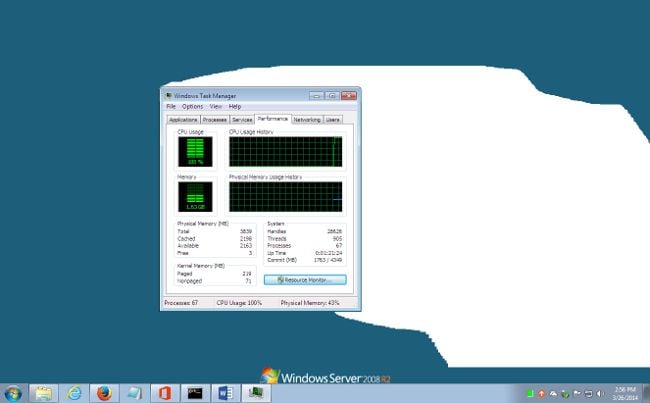This screenshot has width=650, height=403.
Task: Open Windows Explorer from the taskbar
Action: (44, 393)
